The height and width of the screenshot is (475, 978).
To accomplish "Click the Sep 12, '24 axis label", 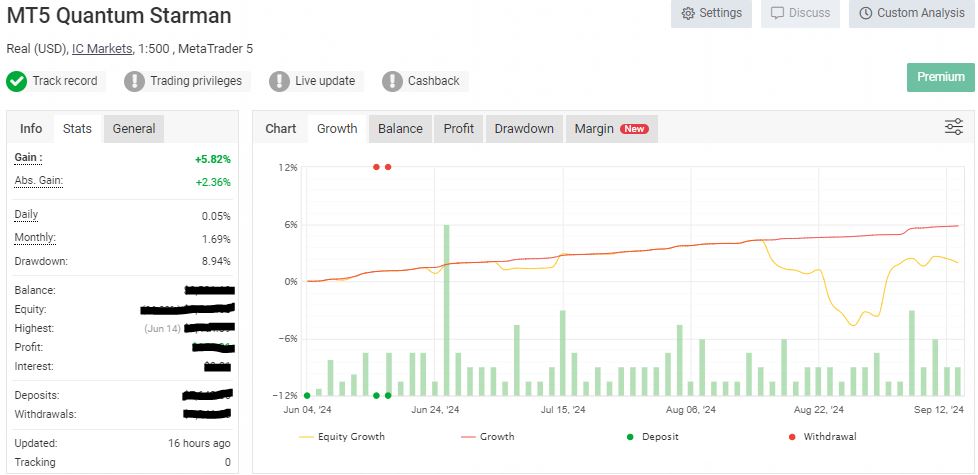I will (939, 410).
